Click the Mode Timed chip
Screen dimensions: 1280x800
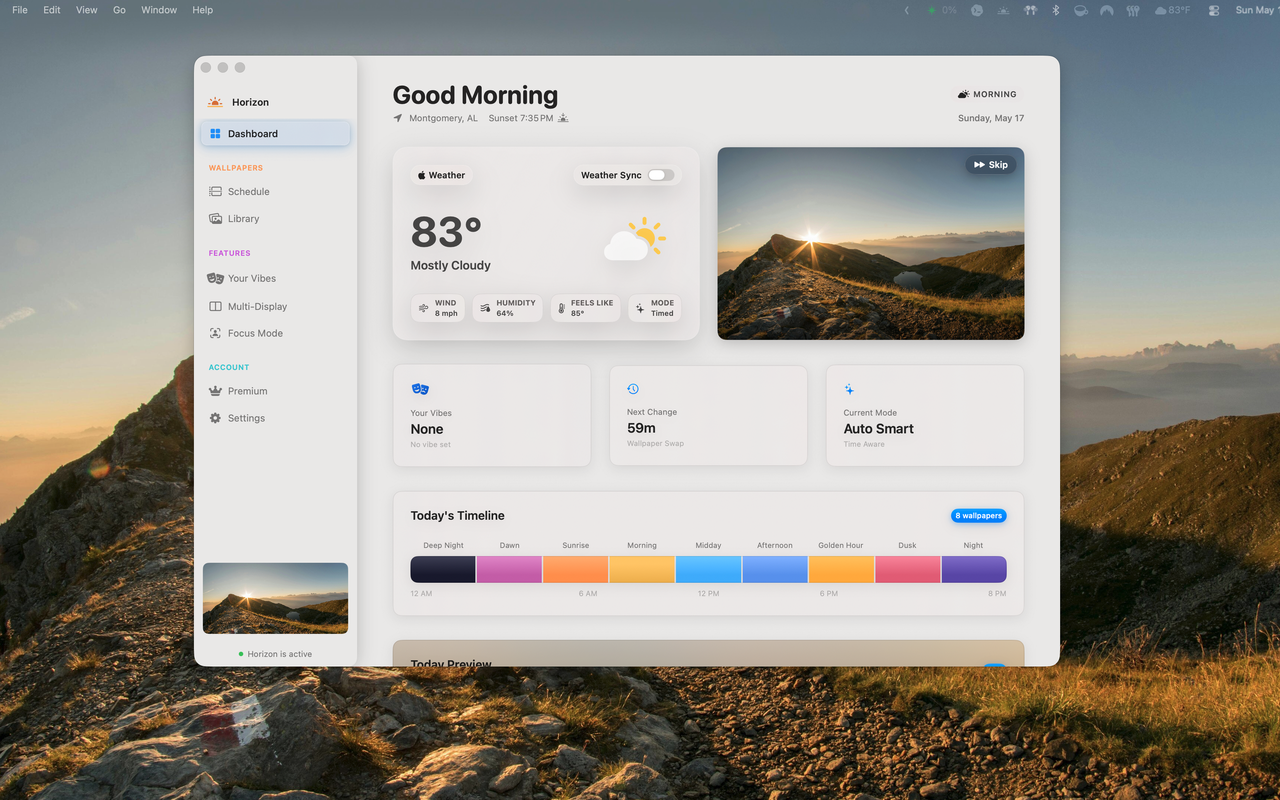point(655,308)
